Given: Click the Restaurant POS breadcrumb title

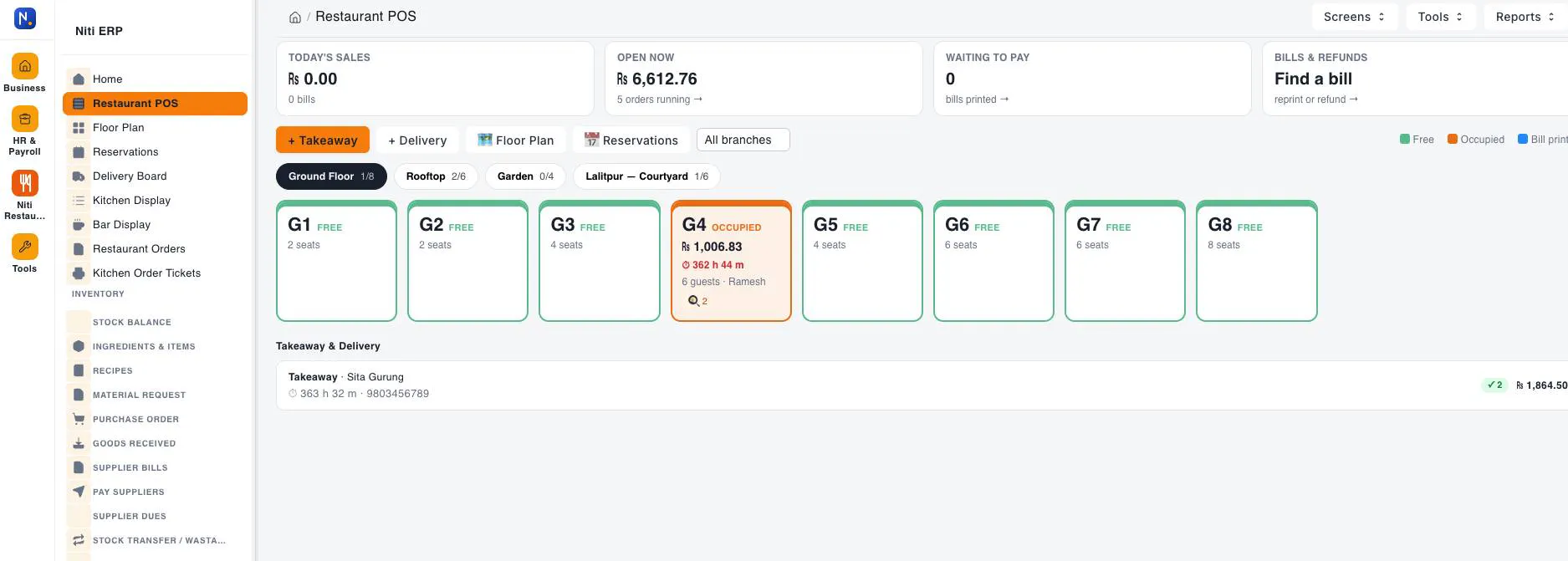Looking at the screenshot, I should point(365,17).
